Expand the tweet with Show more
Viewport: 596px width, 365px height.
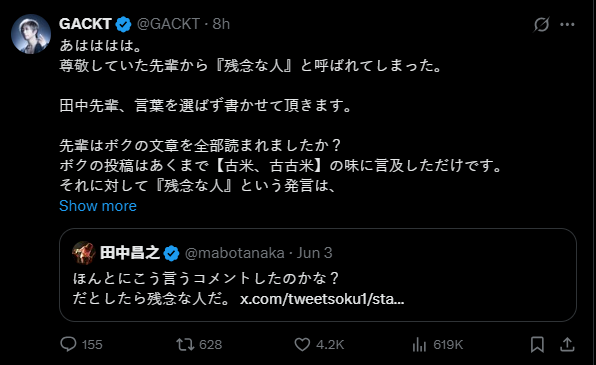tap(98, 206)
